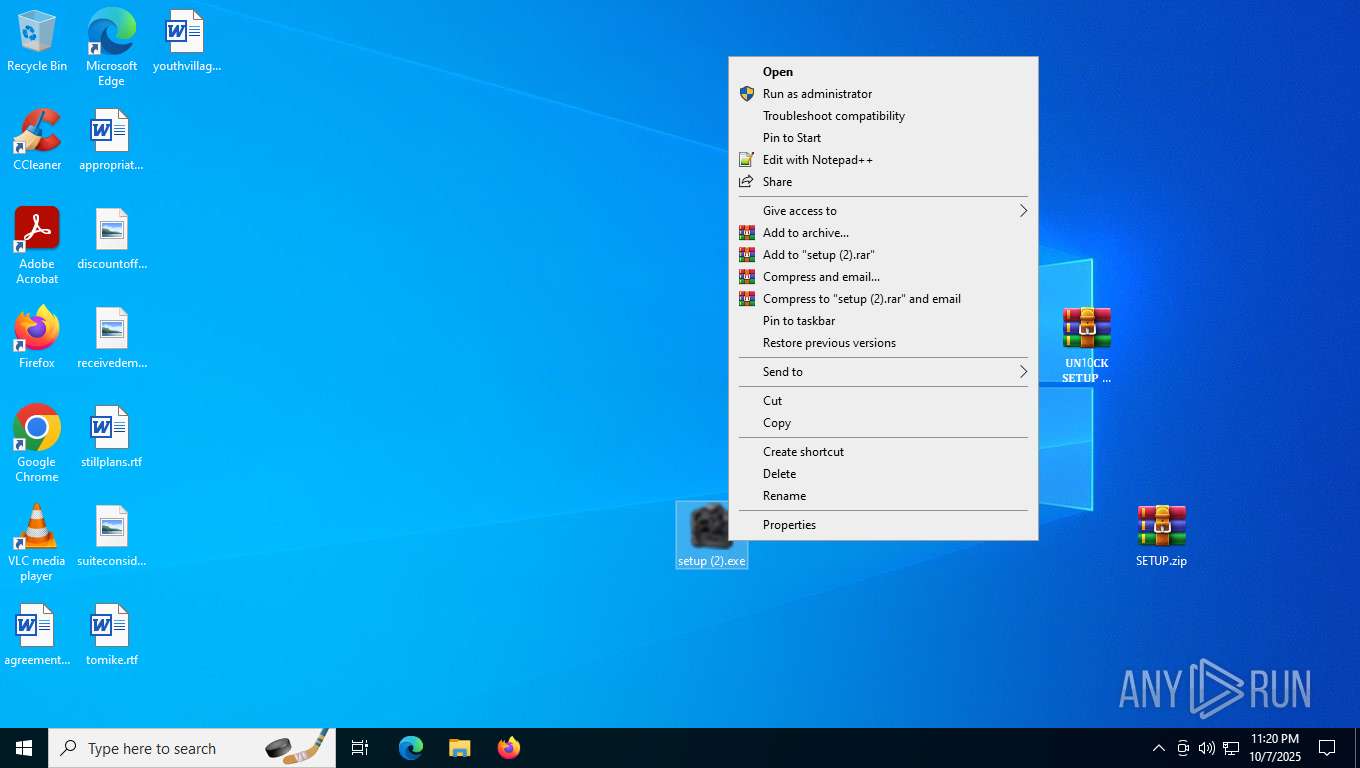This screenshot has width=1360, height=768.
Task: Launch Edge from the taskbar
Action: coord(411,748)
